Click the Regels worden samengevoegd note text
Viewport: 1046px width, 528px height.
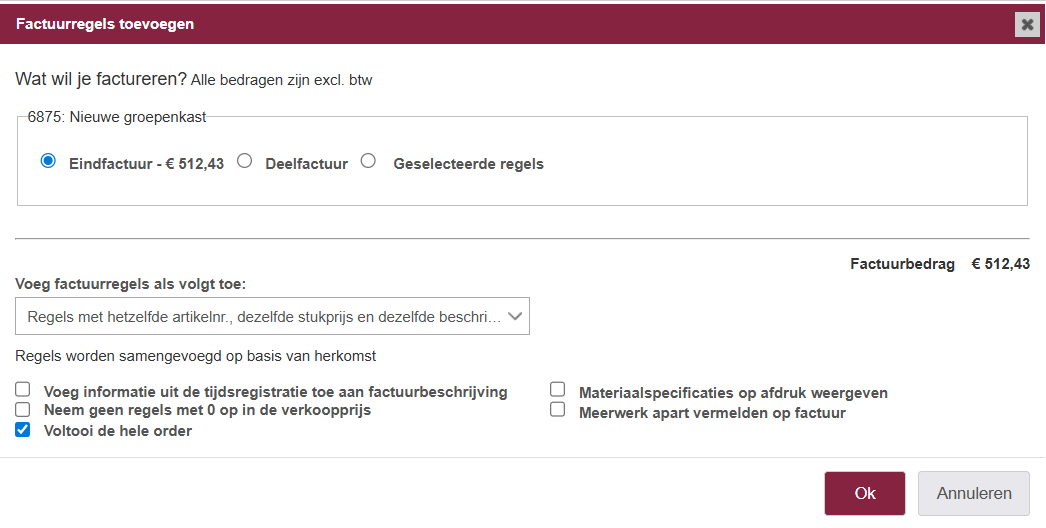(195, 356)
